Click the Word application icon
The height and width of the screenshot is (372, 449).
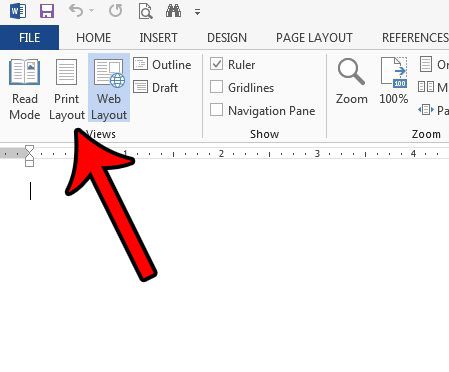pos(18,11)
